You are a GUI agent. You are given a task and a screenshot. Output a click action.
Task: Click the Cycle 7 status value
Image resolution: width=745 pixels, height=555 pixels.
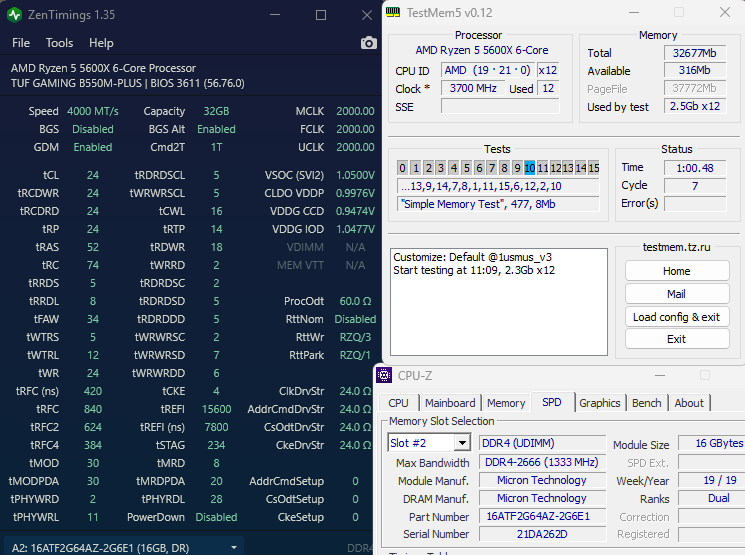(x=695, y=185)
